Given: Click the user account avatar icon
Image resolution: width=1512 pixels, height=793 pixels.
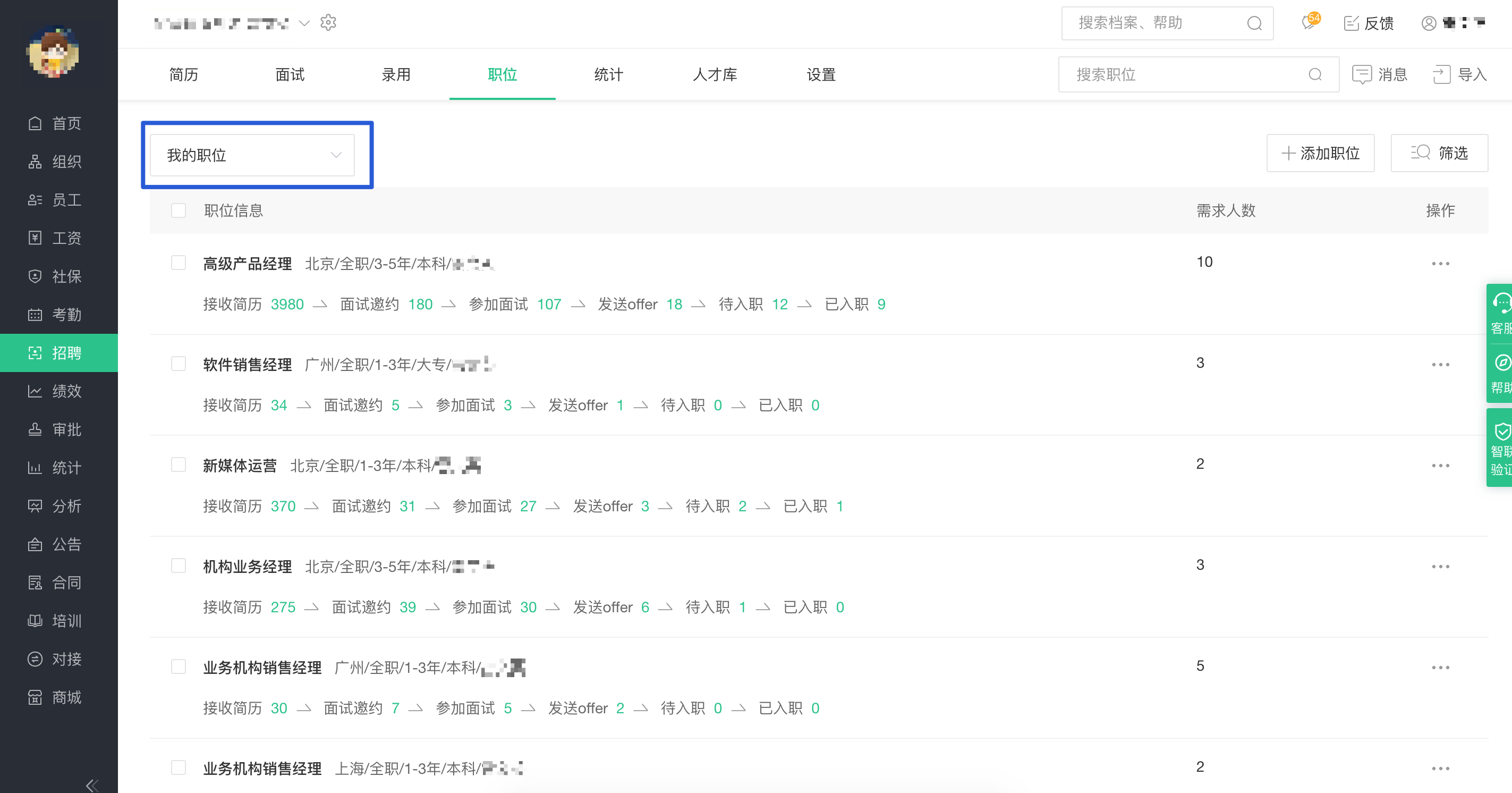Looking at the screenshot, I should tap(1429, 23).
